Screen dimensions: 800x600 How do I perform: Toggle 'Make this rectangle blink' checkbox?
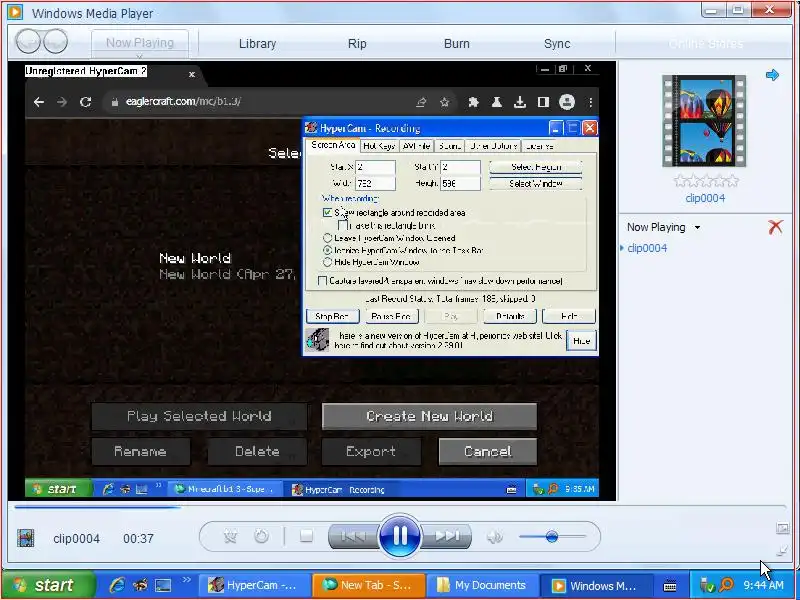coord(343,225)
